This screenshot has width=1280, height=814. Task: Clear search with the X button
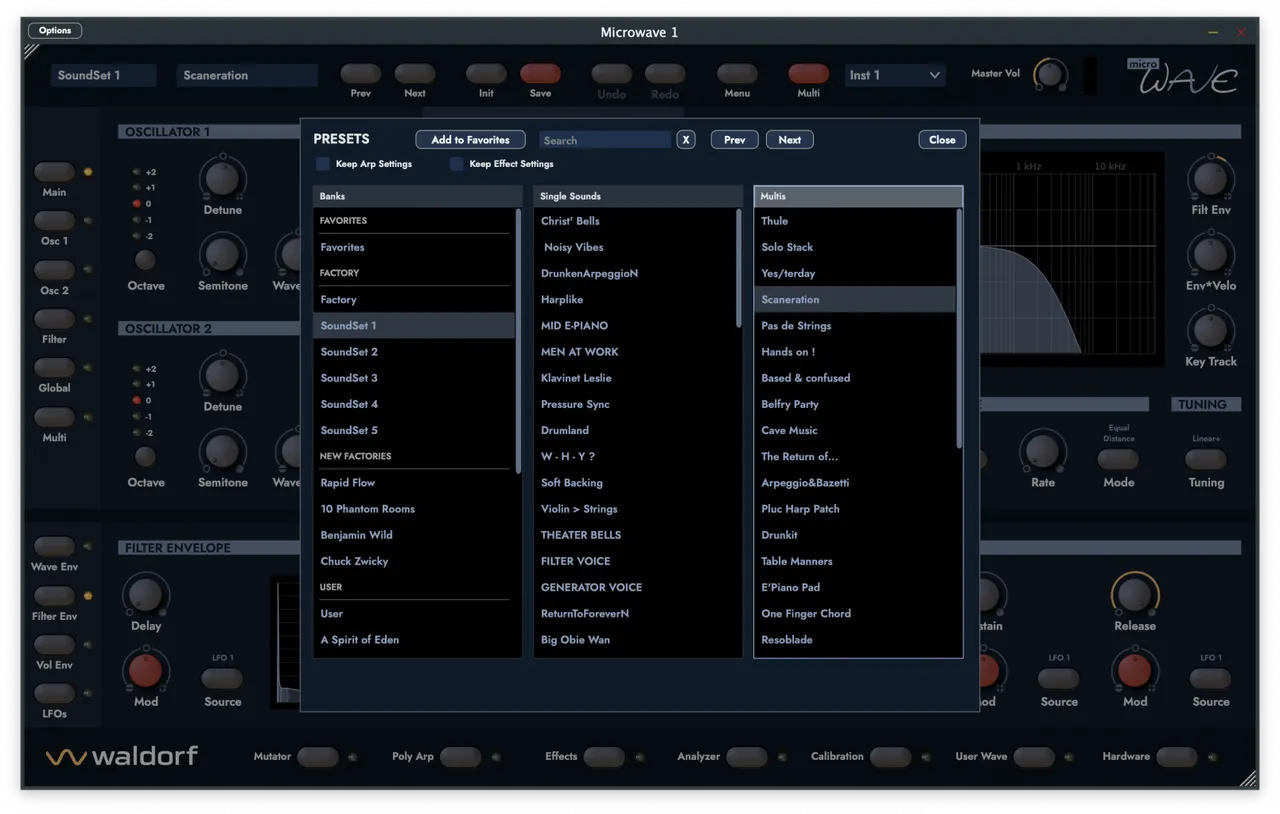click(x=686, y=140)
